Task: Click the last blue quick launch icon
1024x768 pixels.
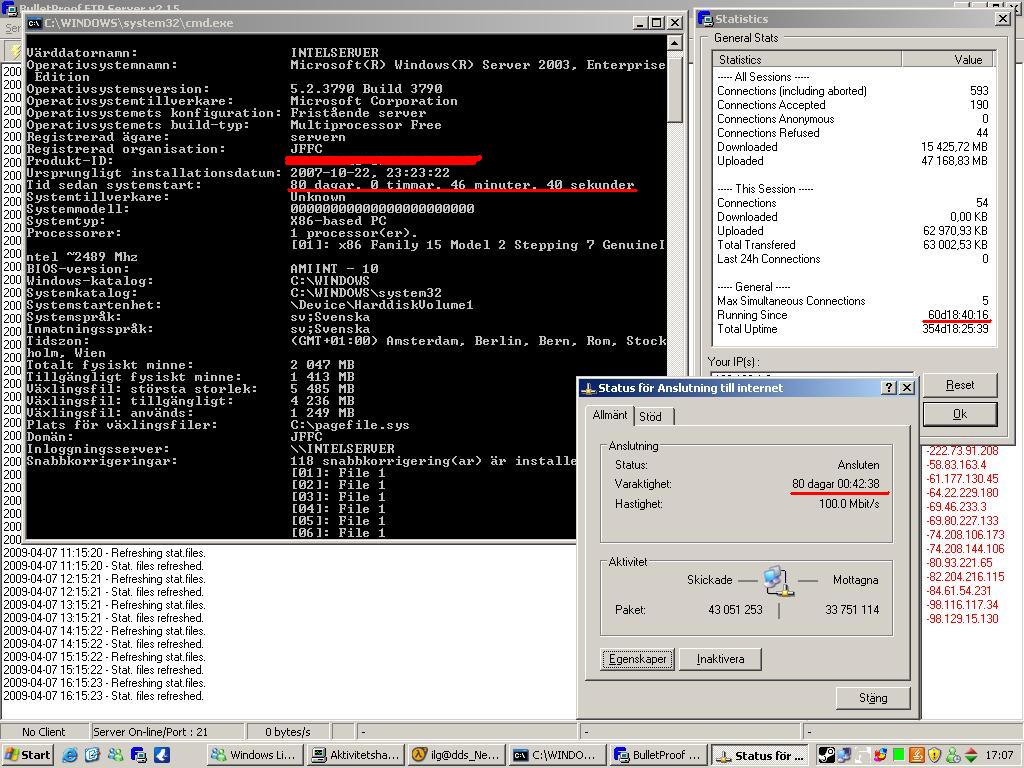Action: (162, 755)
